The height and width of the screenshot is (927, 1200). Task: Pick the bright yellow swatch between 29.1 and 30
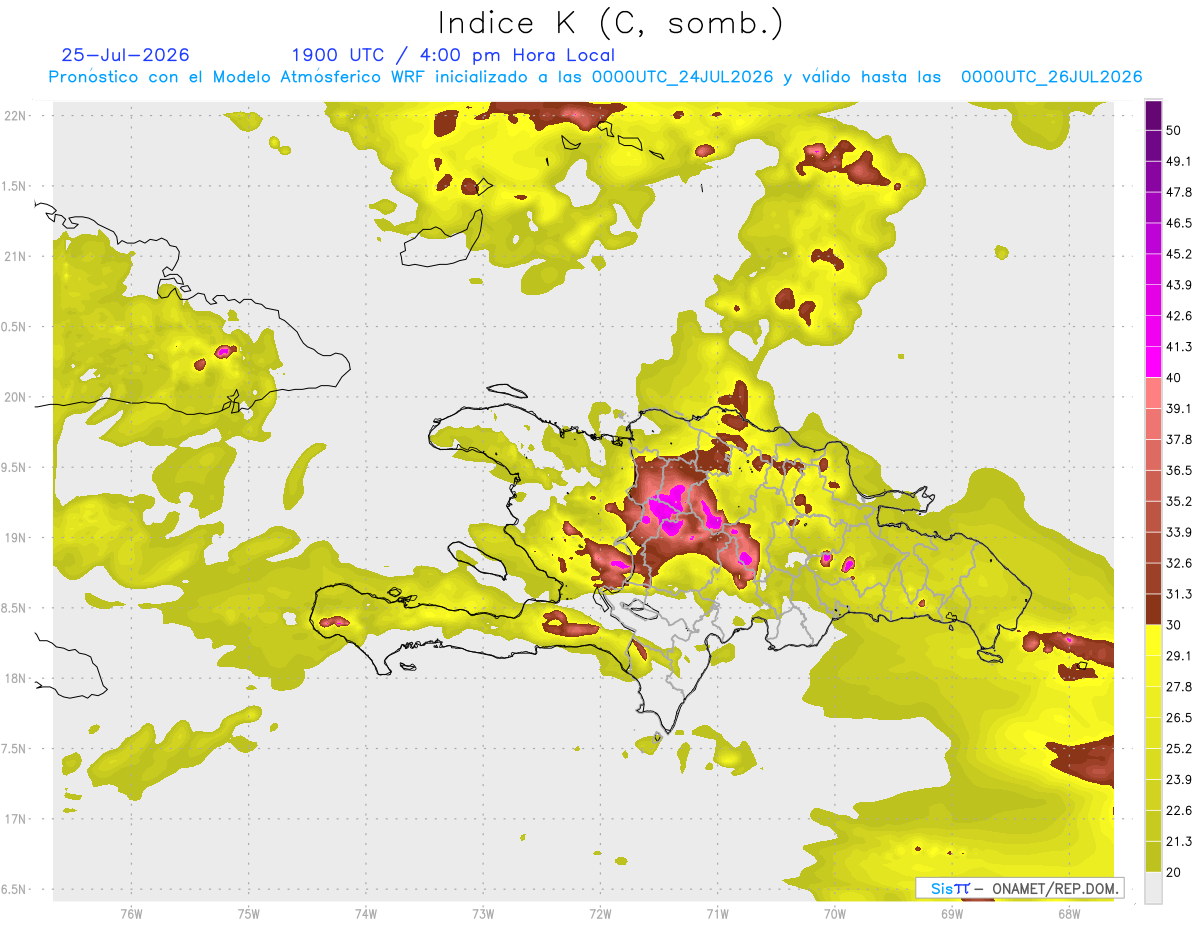pyautogui.click(x=1153, y=640)
